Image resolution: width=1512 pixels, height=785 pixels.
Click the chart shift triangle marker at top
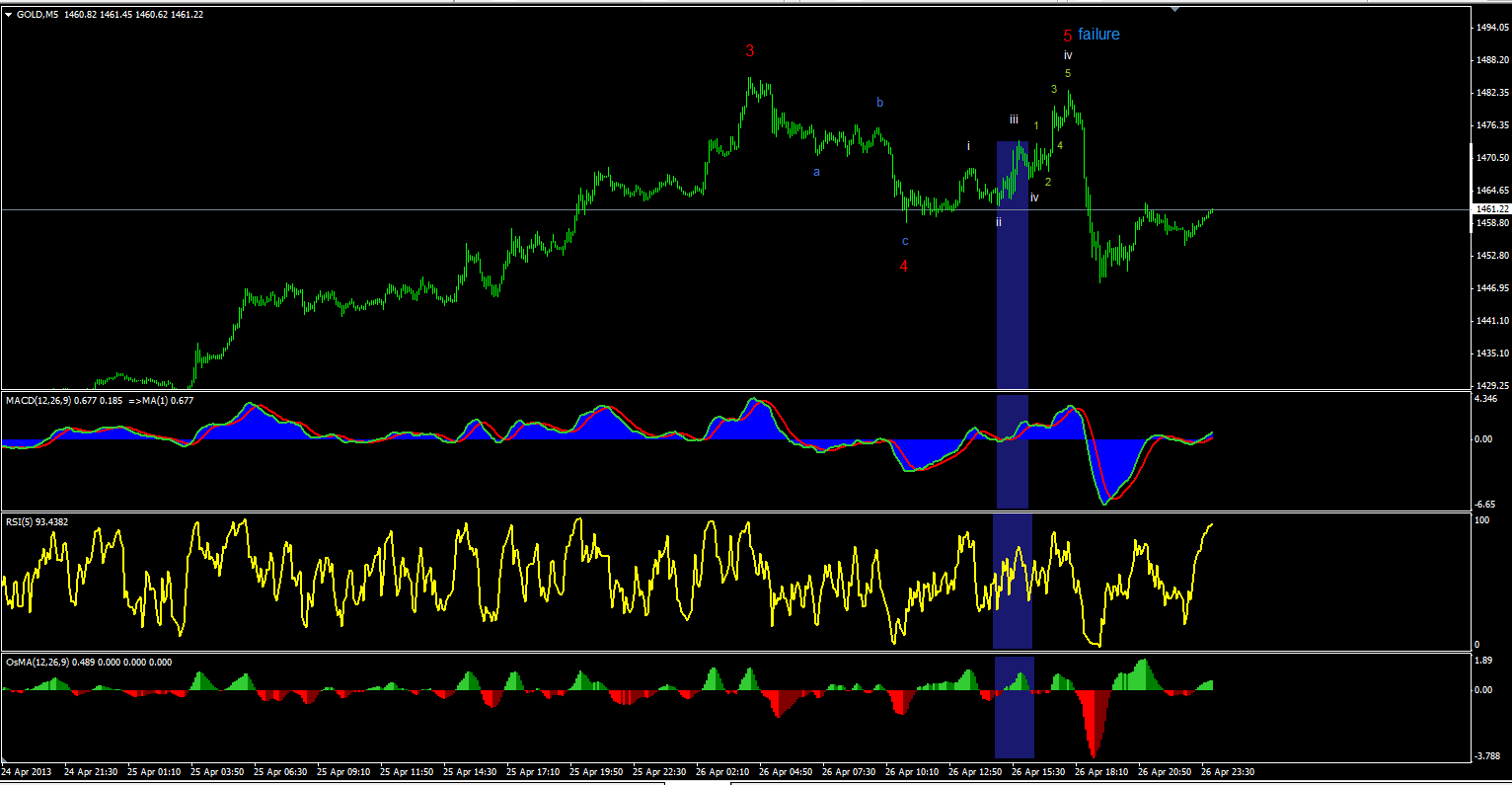click(1174, 9)
